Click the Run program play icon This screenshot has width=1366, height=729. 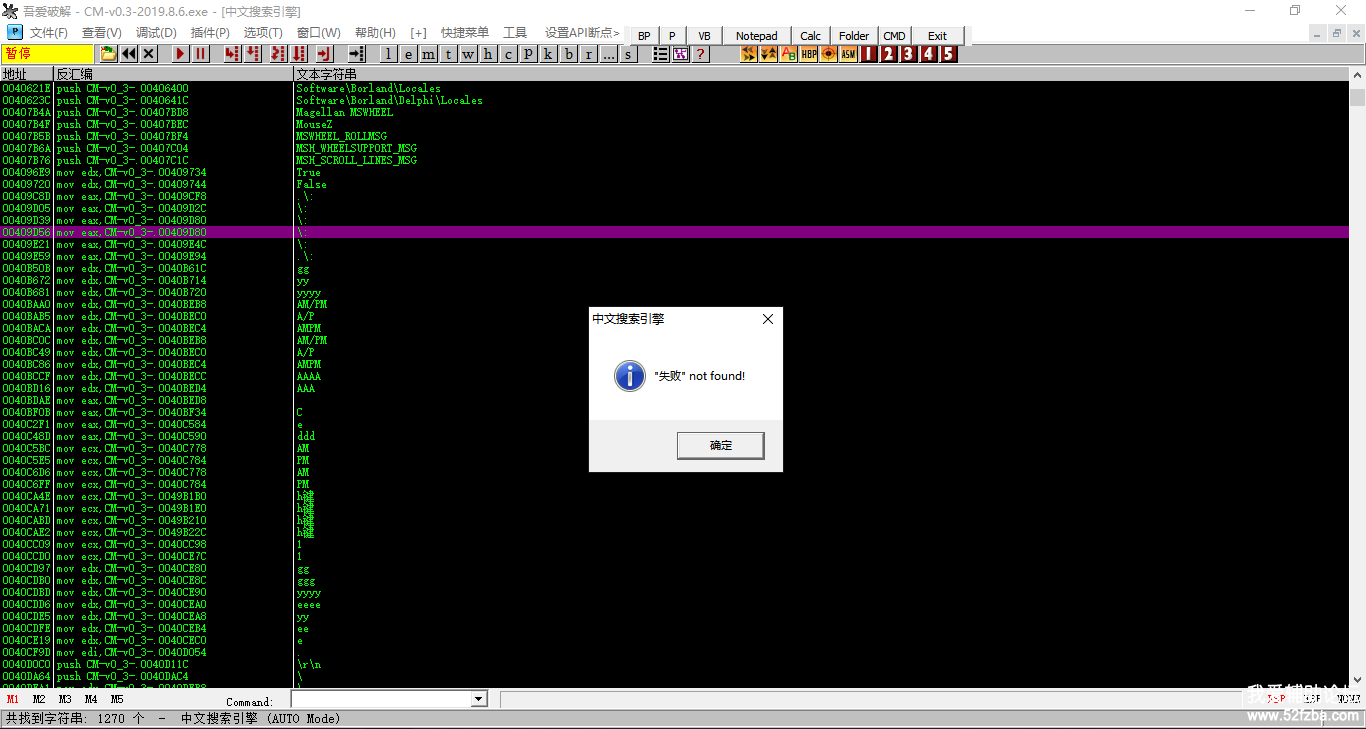coord(181,54)
